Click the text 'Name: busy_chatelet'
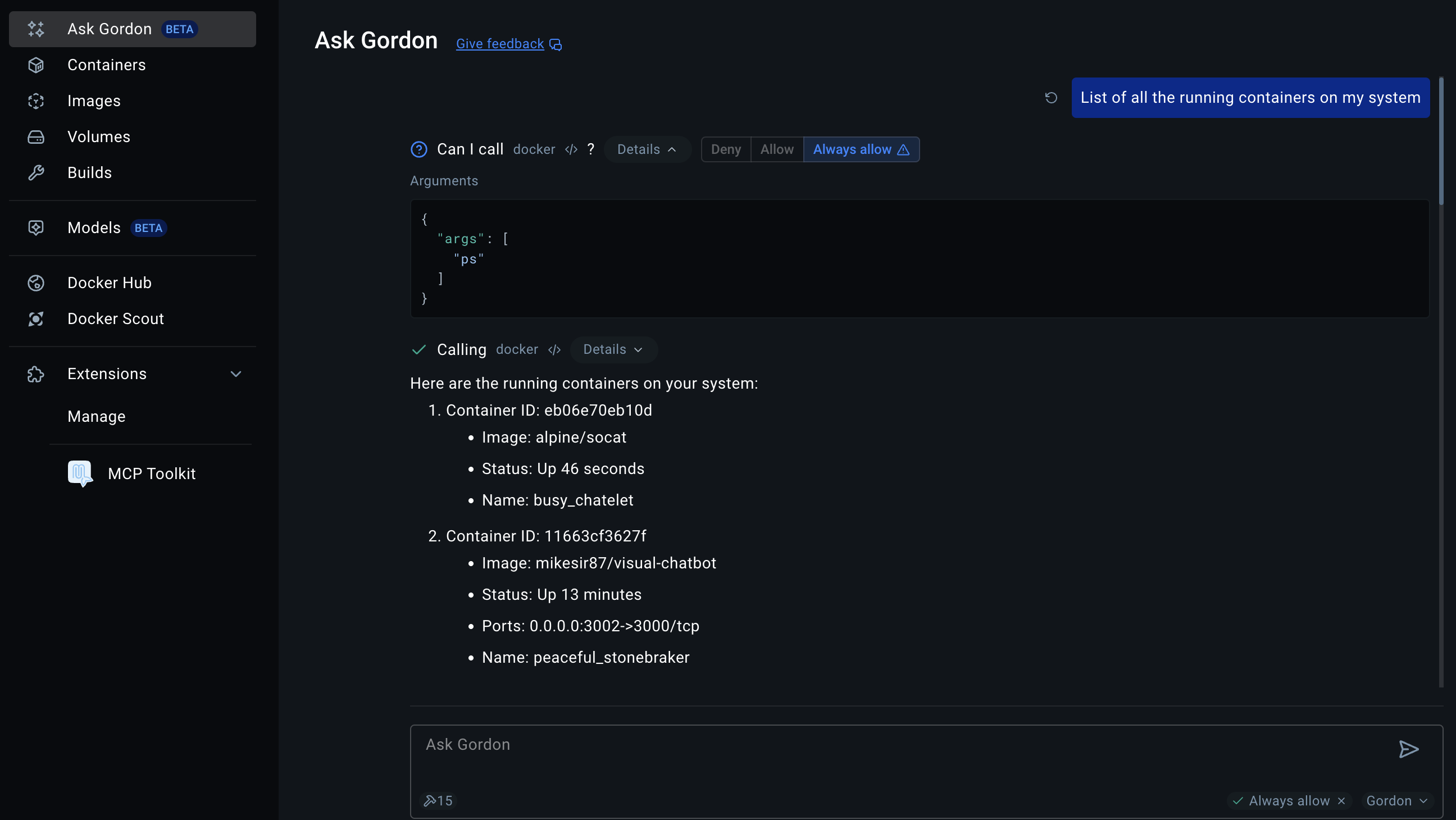The image size is (1456, 820). pos(557,500)
